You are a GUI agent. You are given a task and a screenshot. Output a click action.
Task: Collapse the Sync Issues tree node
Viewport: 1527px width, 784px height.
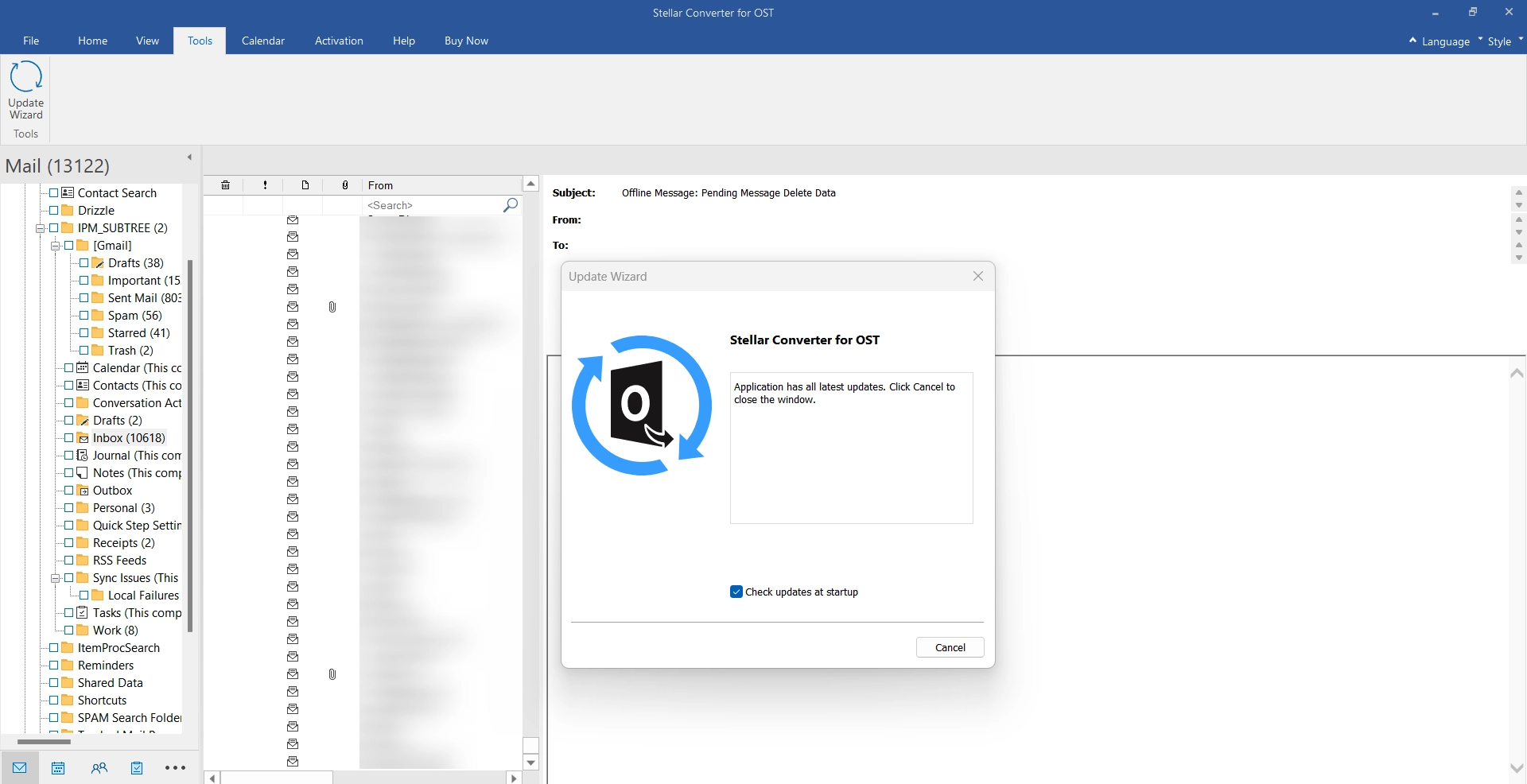point(56,578)
